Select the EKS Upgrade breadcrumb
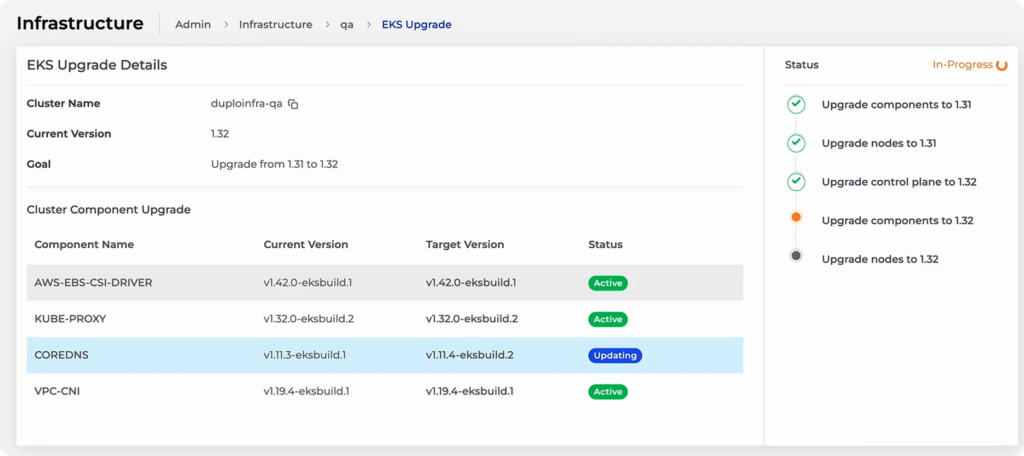Viewport: 1024px width, 456px height. pos(416,24)
